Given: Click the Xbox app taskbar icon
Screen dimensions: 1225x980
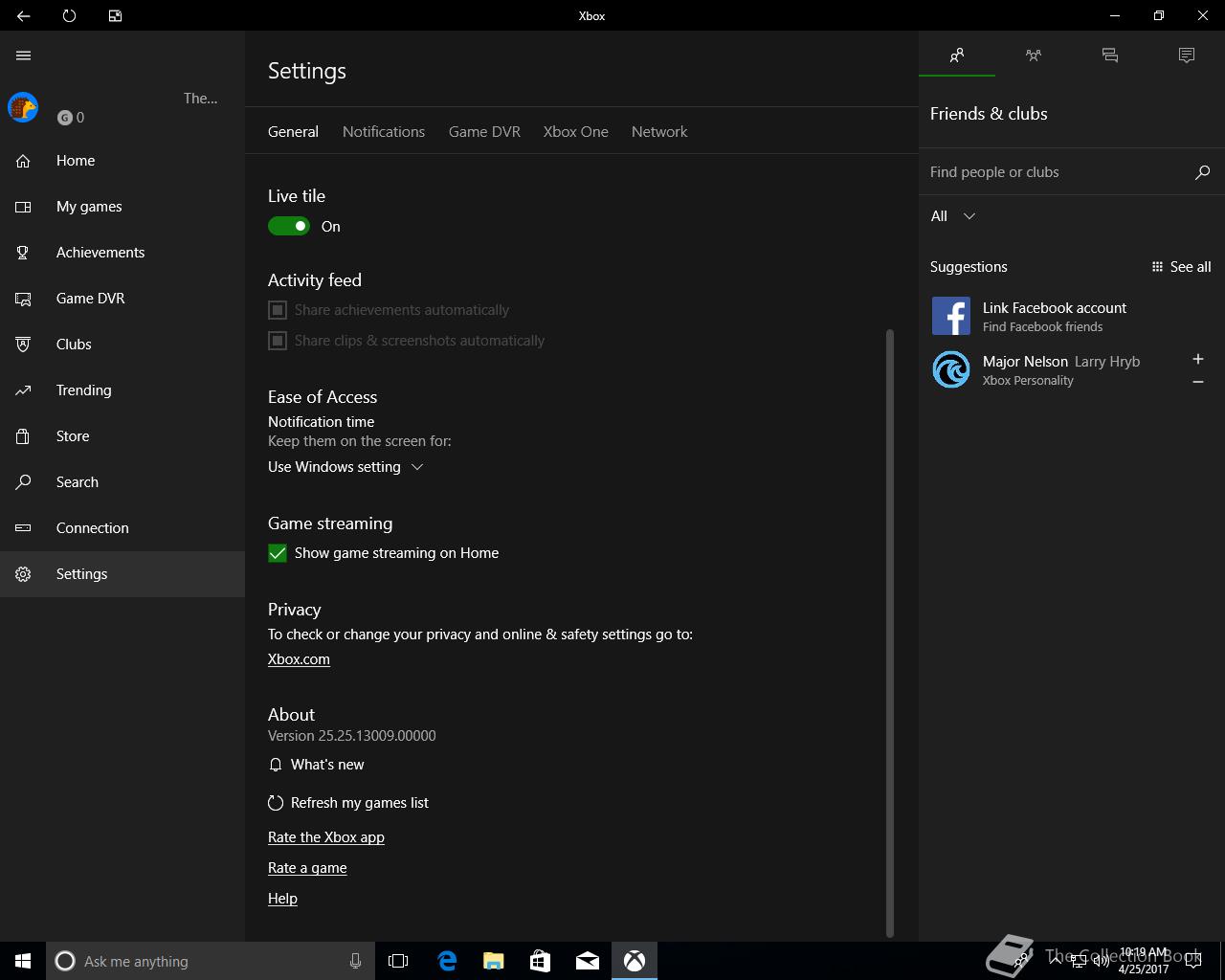Looking at the screenshot, I should coord(635,961).
